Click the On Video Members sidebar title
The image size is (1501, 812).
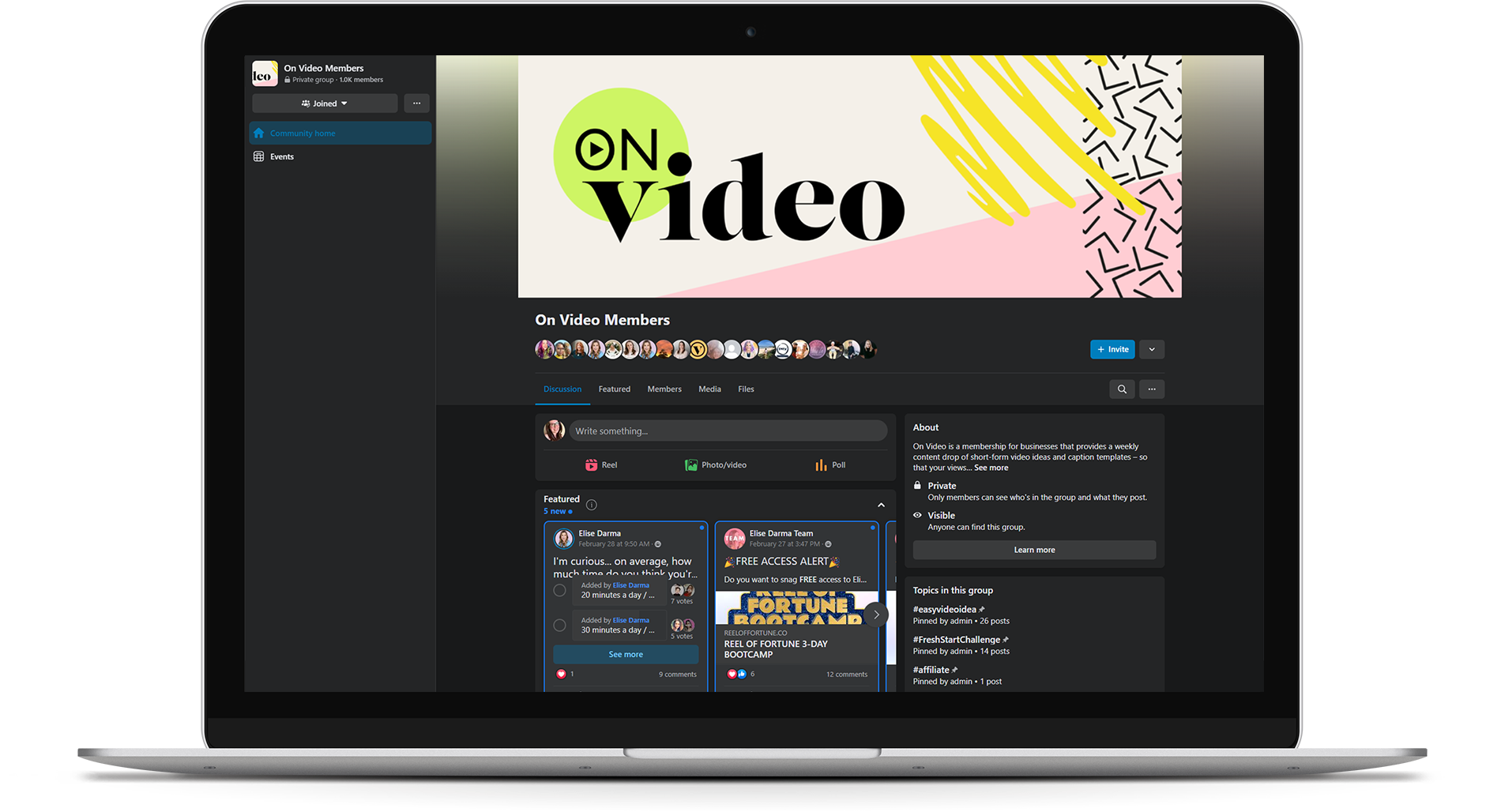[x=324, y=68]
